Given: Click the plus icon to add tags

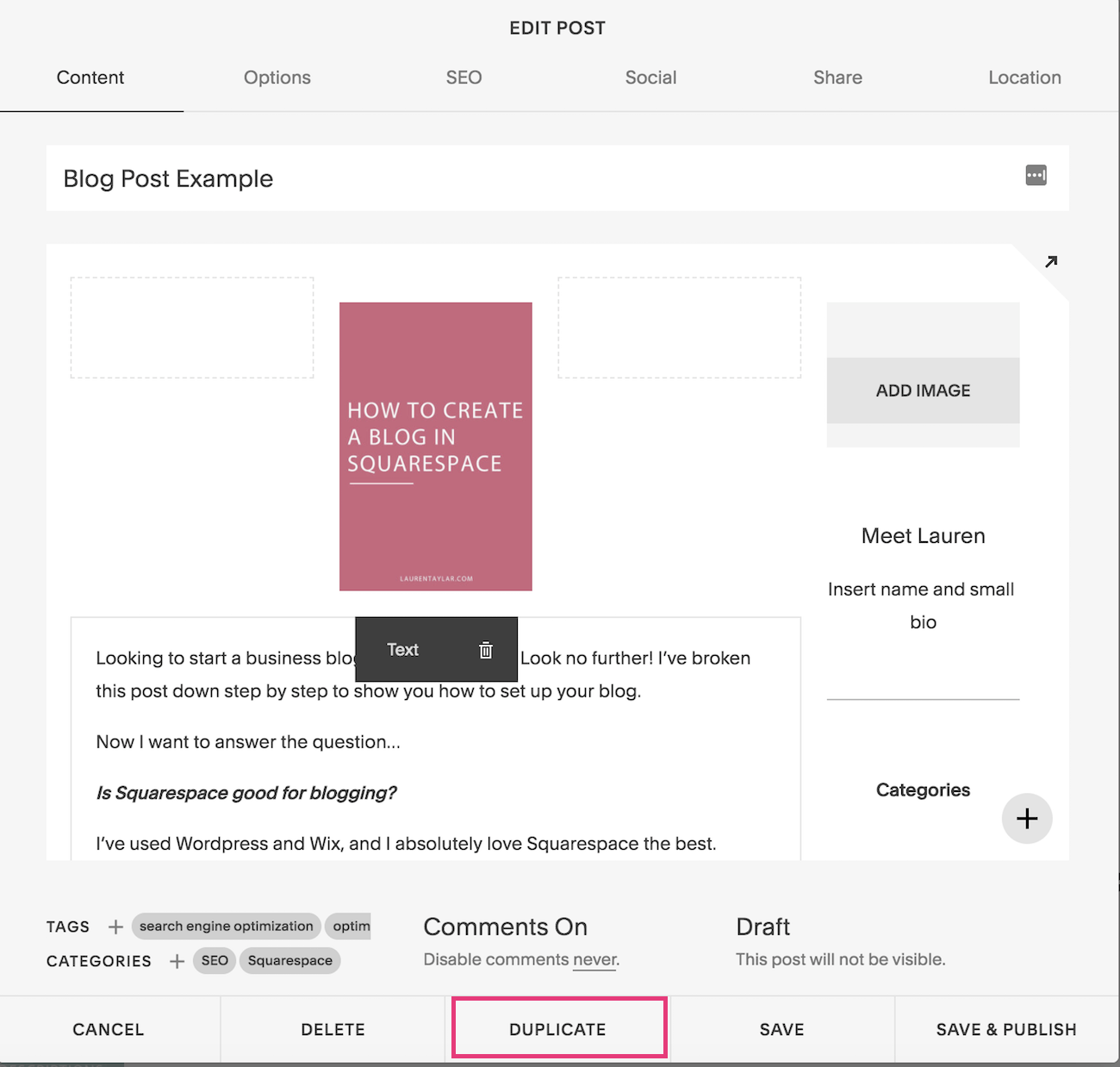Looking at the screenshot, I should [x=115, y=927].
